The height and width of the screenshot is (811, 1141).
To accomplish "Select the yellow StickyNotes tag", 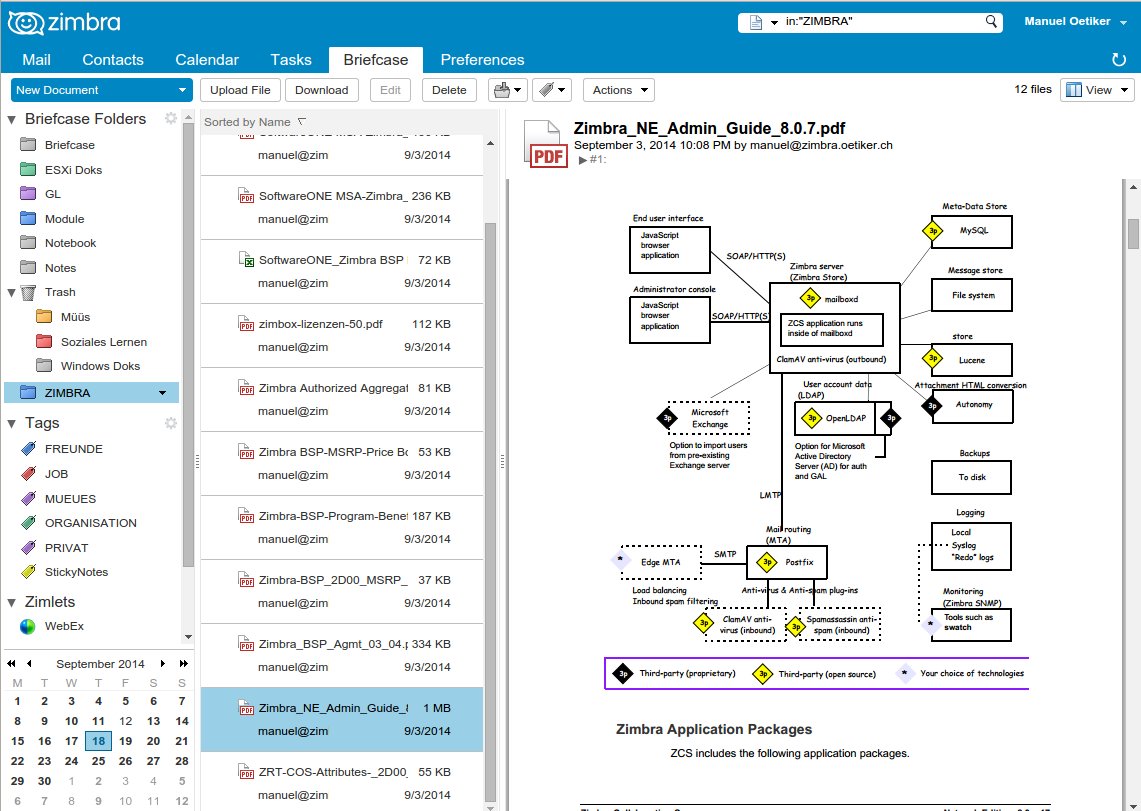I will [x=76, y=572].
